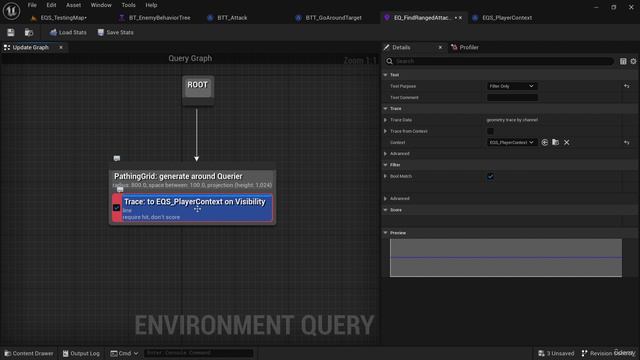Click the Test Comment input field
Screen dimensions: 640x360
(x=512, y=98)
